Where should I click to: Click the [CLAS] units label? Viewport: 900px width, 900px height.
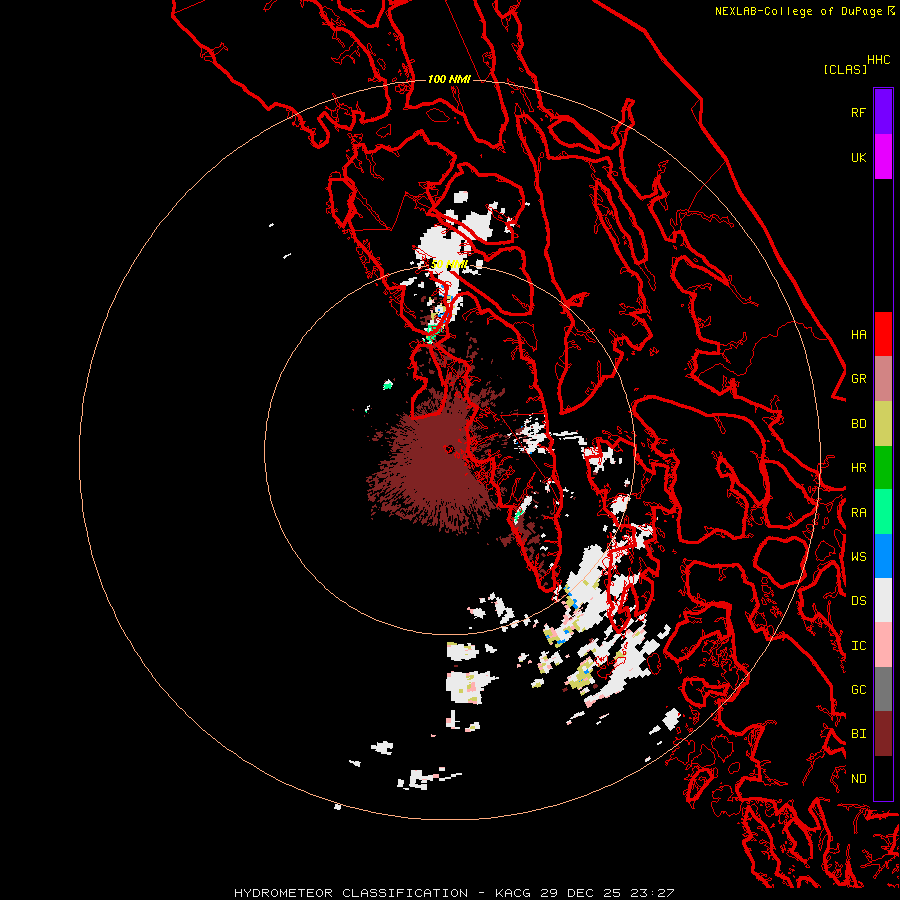click(x=845, y=69)
